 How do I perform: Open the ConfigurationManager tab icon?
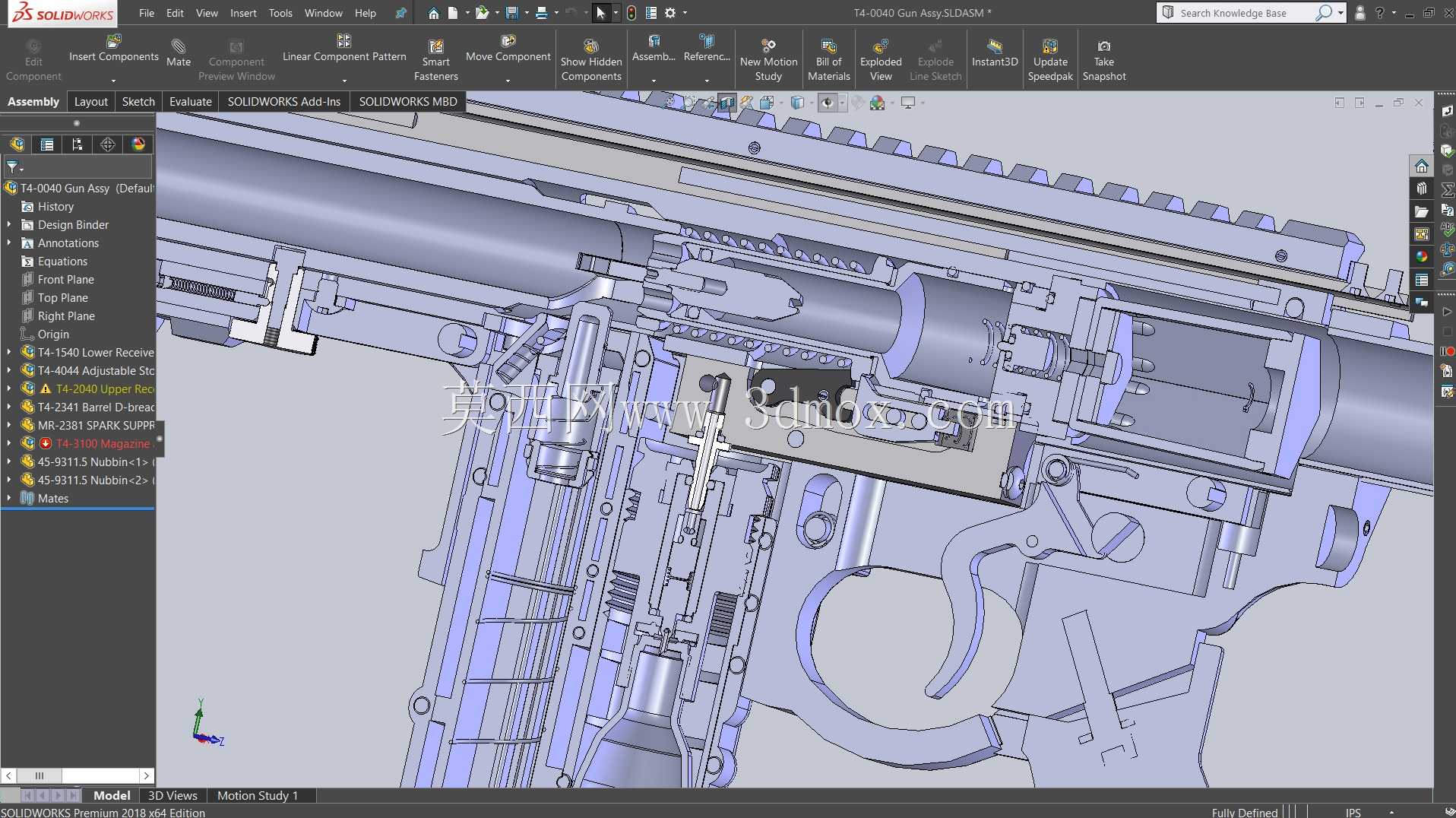coord(78,144)
